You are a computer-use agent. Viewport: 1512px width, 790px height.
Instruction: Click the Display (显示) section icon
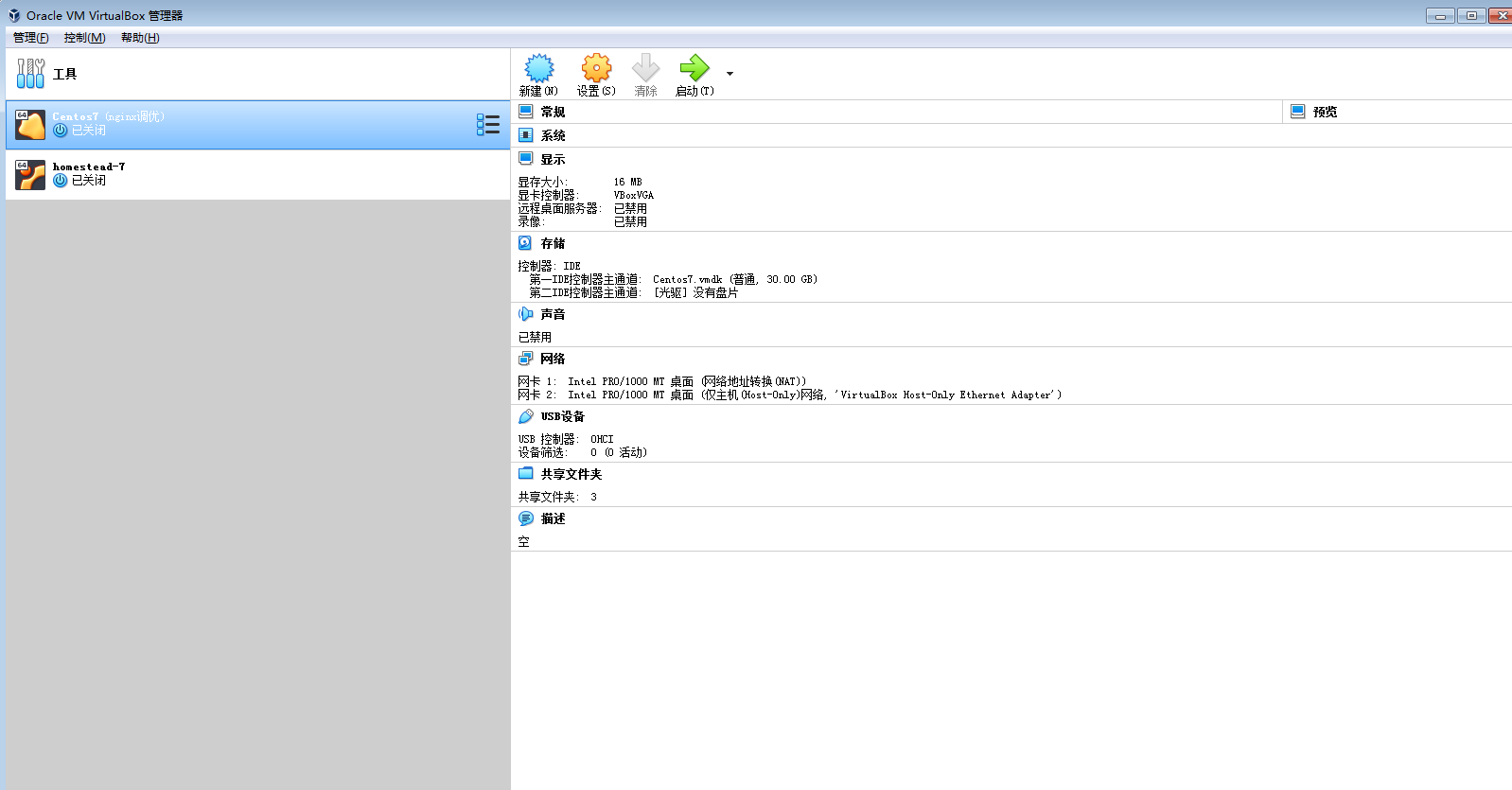point(526,159)
